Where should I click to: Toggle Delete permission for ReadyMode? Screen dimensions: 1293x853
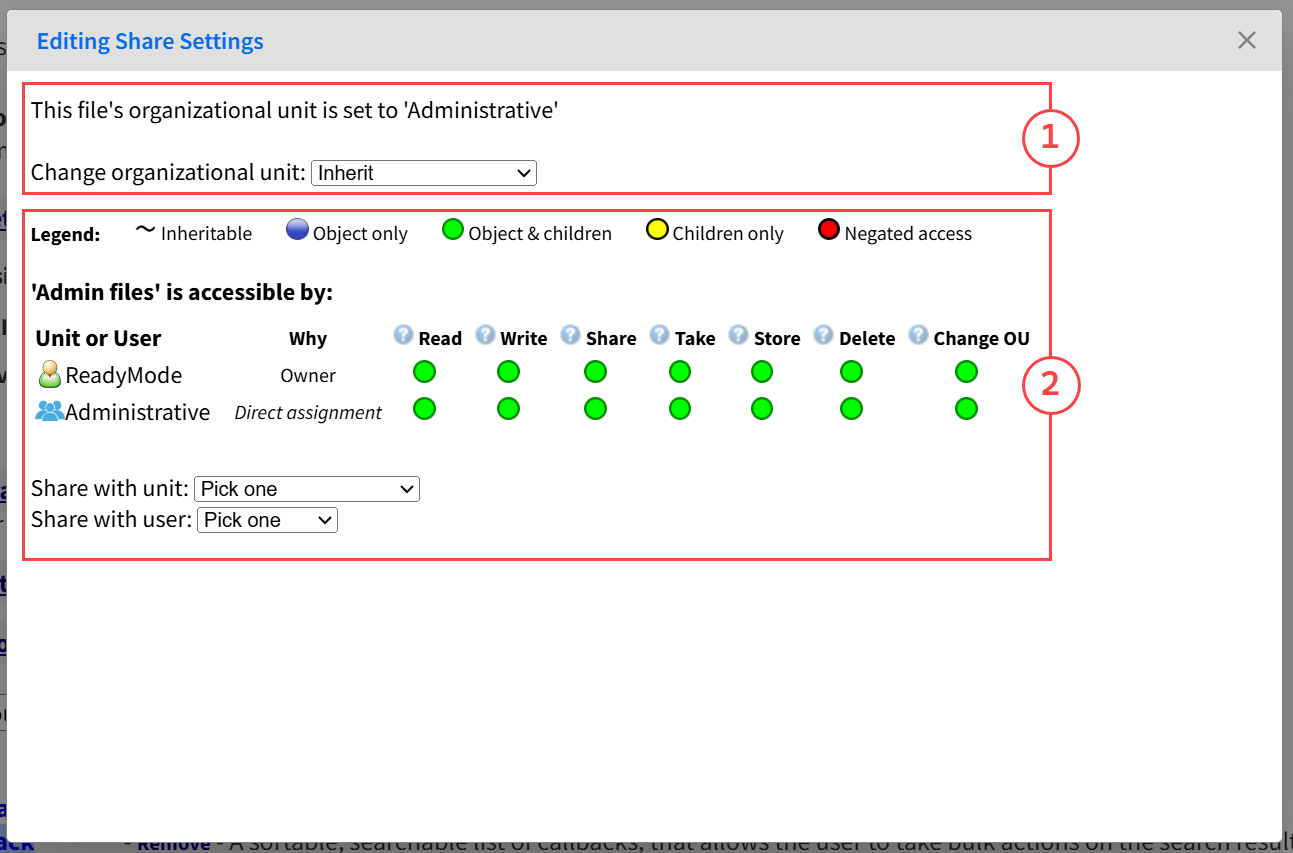851,371
